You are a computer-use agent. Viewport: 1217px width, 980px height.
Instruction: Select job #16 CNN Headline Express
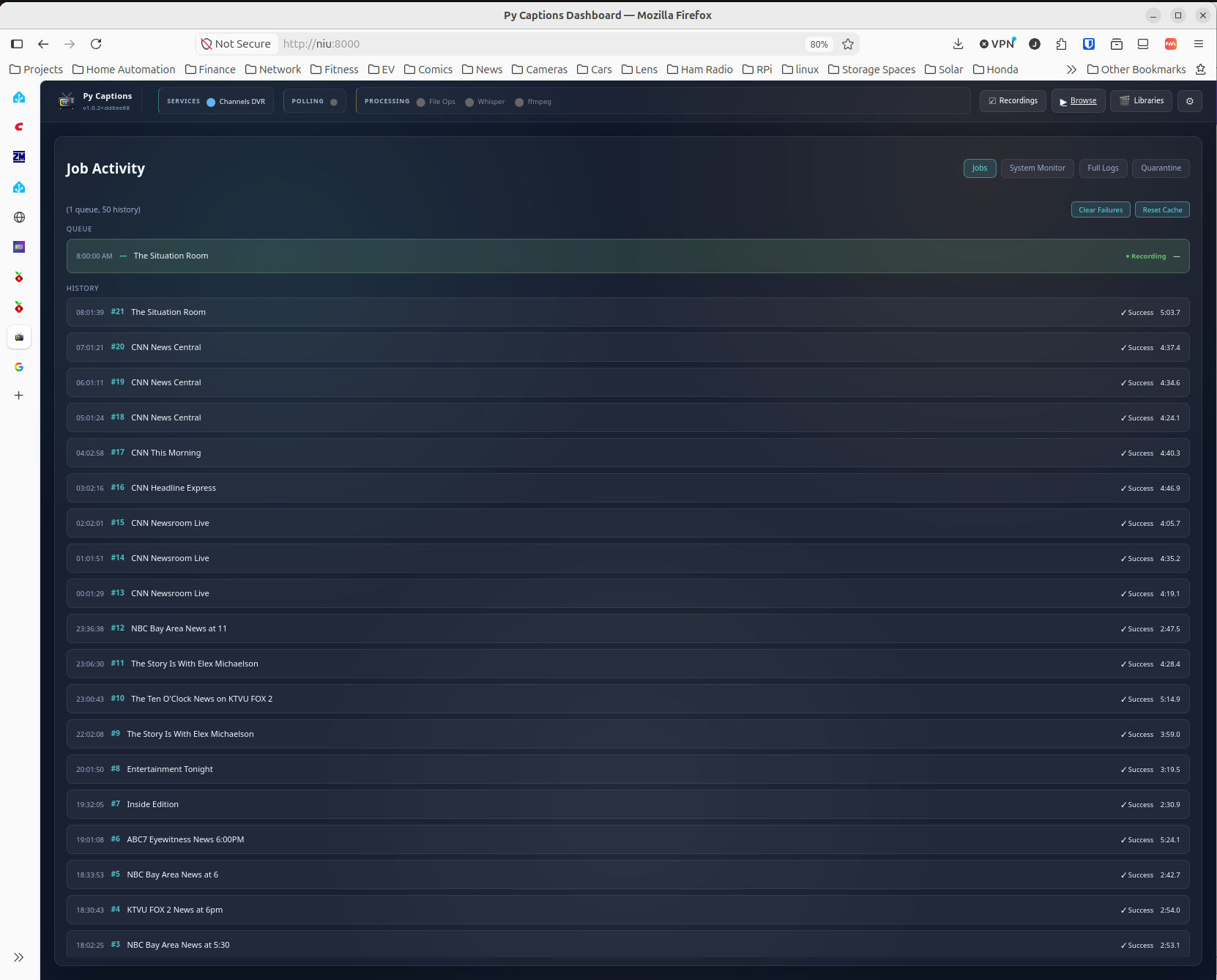pos(628,488)
